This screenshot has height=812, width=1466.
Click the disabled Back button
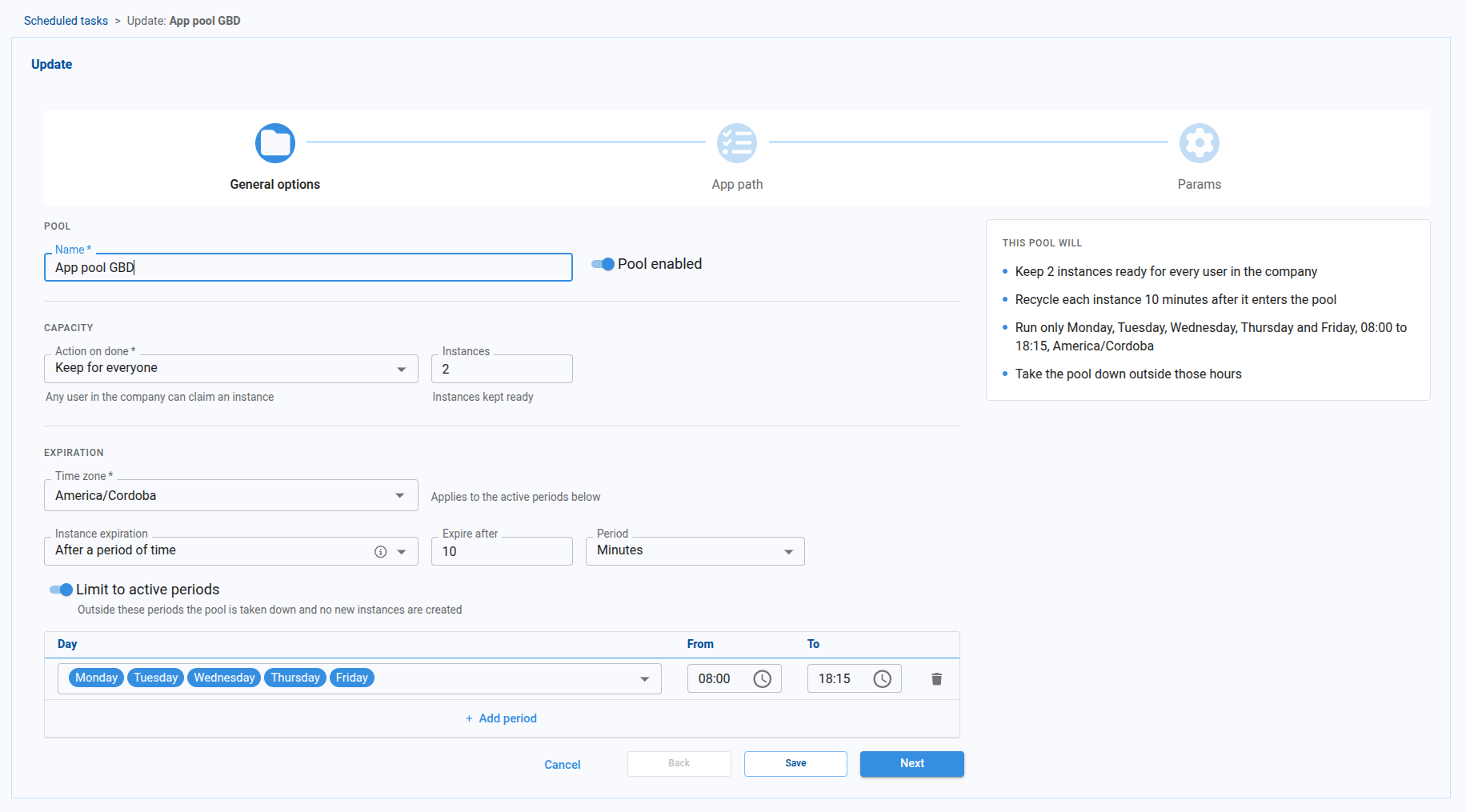click(679, 764)
